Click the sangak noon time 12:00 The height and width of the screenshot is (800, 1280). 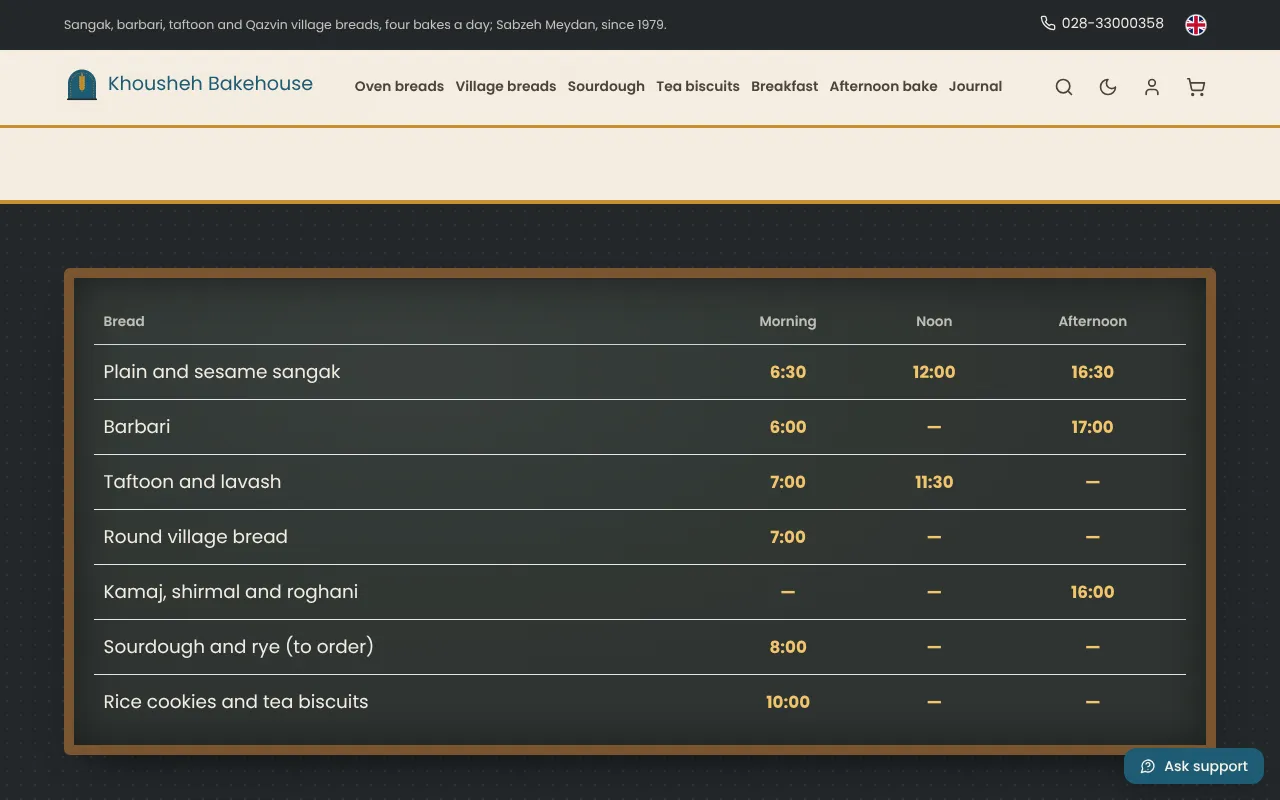[x=934, y=372]
